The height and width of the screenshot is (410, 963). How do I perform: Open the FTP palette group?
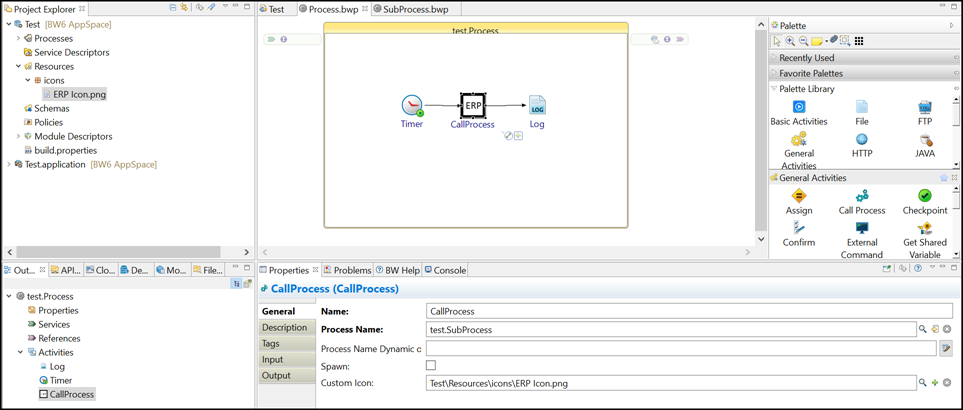(x=924, y=107)
